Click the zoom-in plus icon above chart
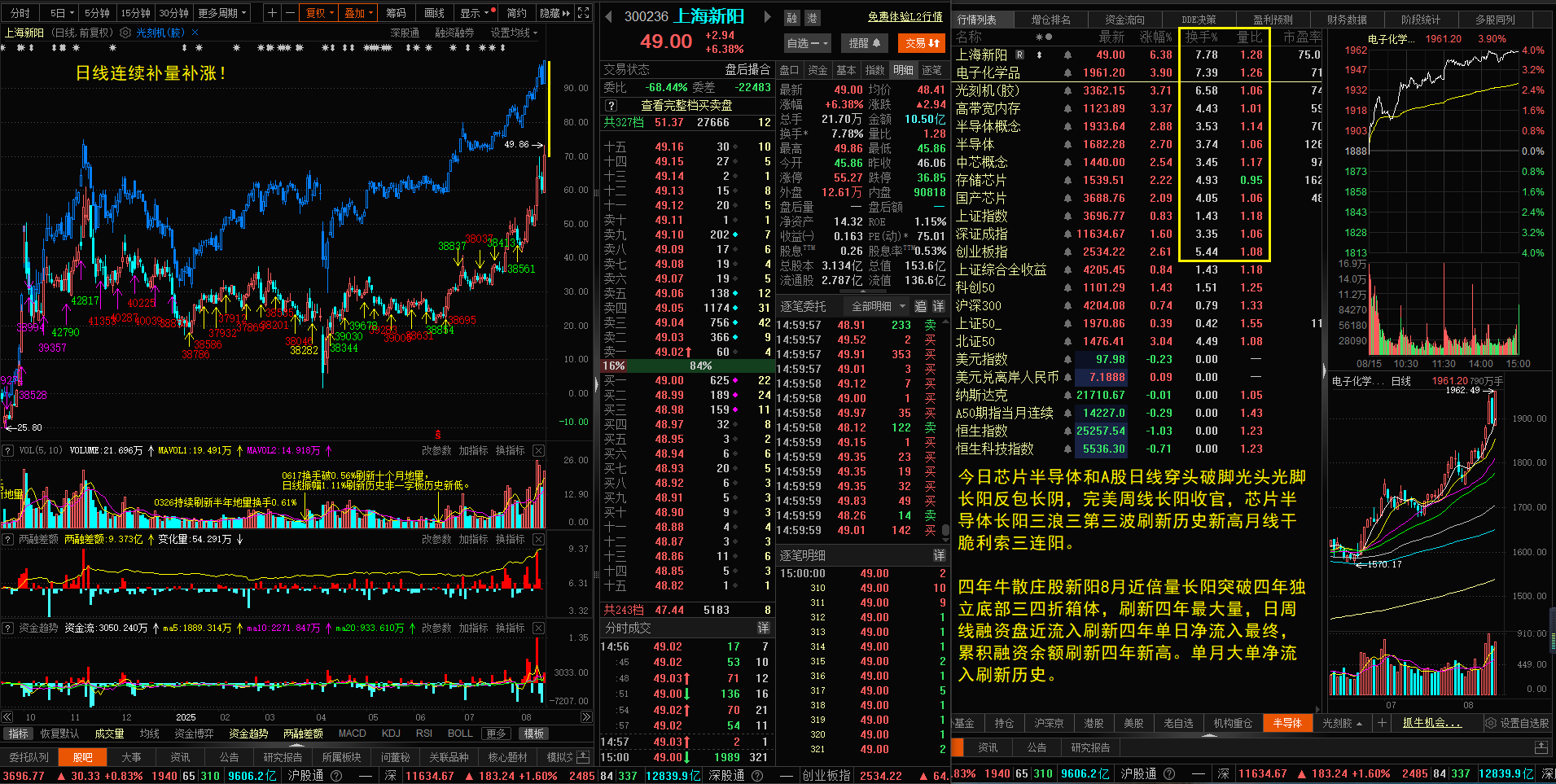Image resolution: width=1556 pixels, height=784 pixels. pos(272,13)
